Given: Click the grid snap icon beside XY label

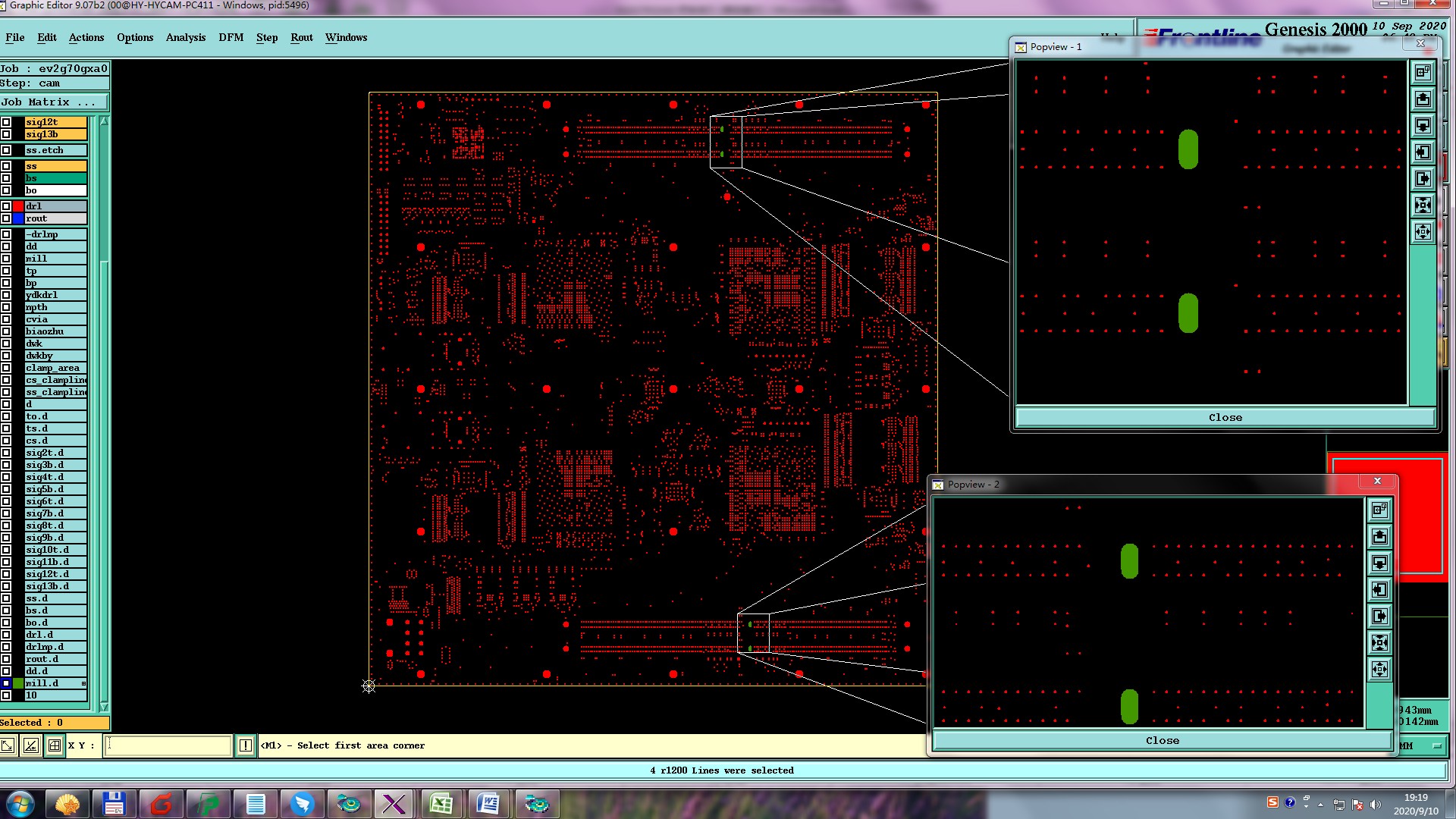Looking at the screenshot, I should [55, 745].
